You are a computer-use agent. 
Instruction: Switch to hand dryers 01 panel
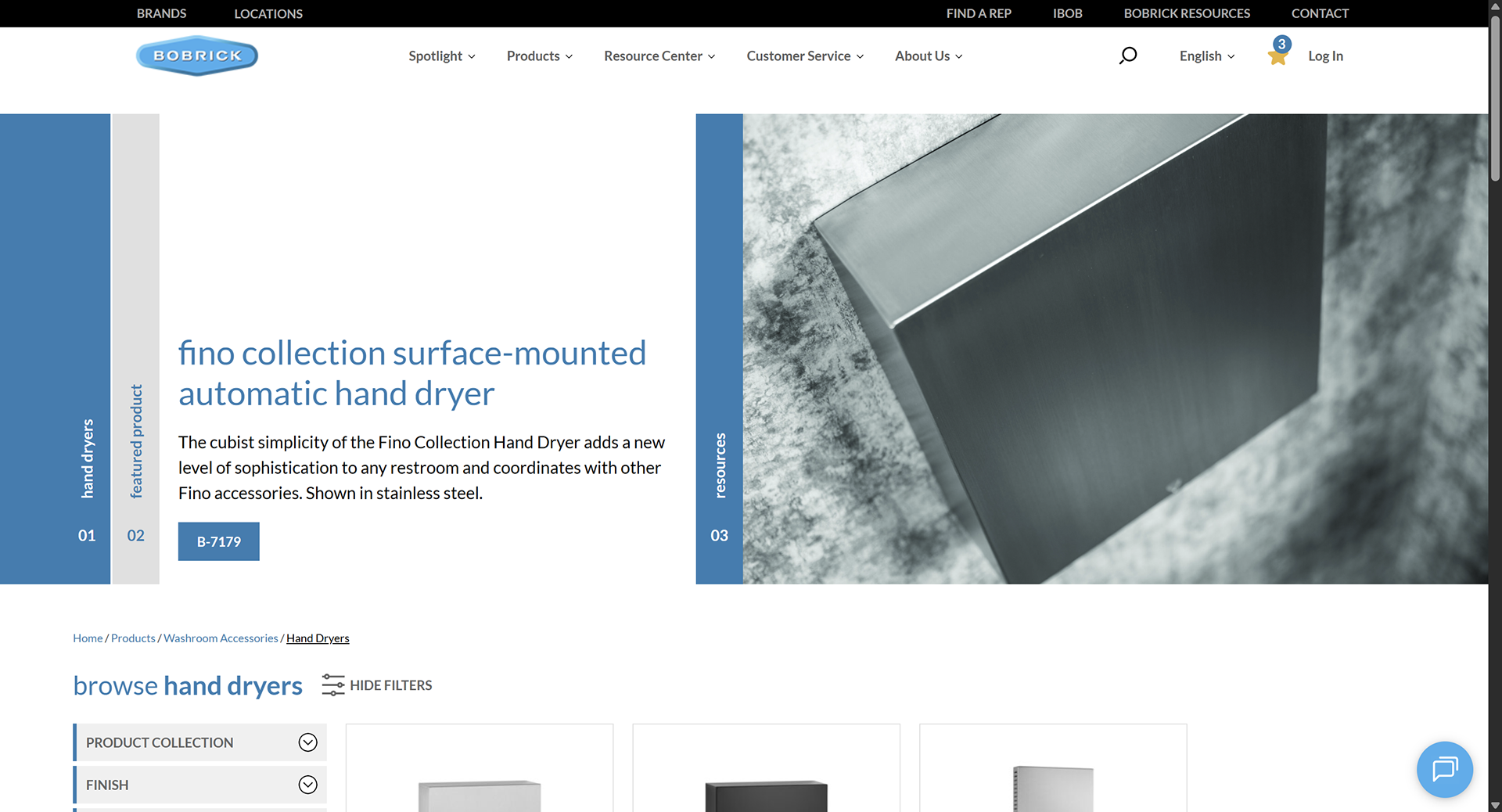[x=55, y=349]
